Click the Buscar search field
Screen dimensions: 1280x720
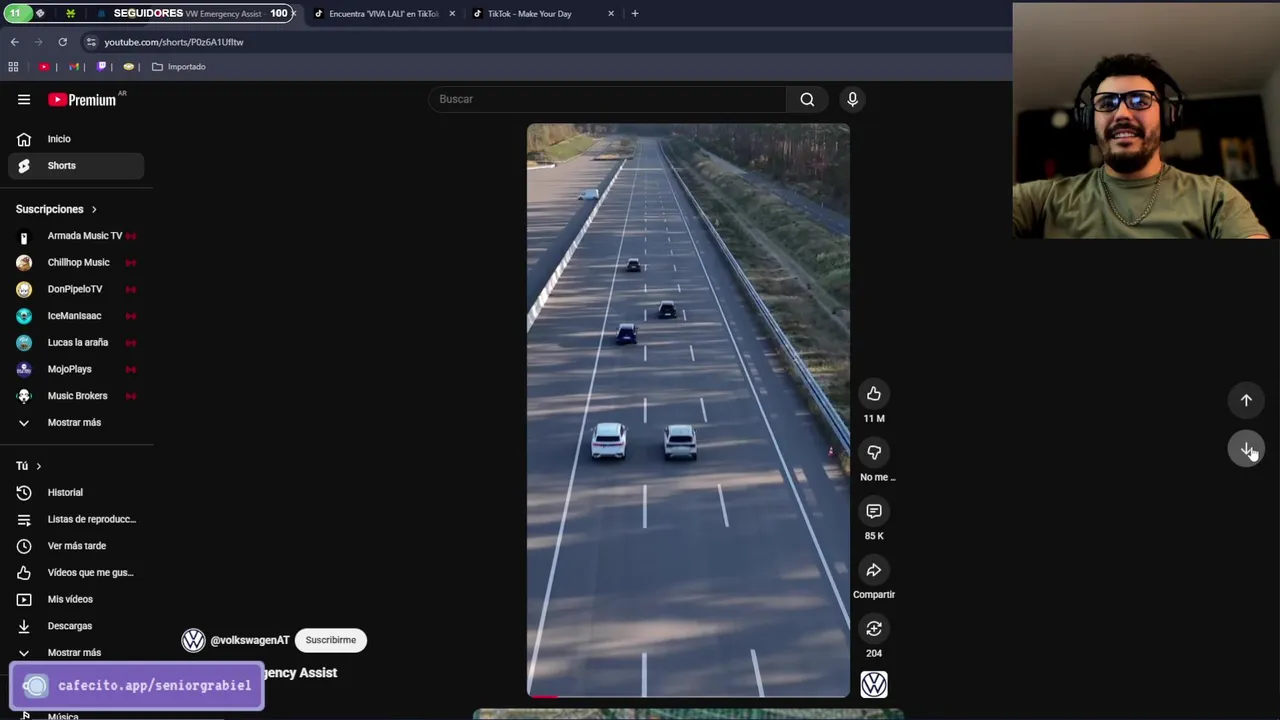[607, 99]
